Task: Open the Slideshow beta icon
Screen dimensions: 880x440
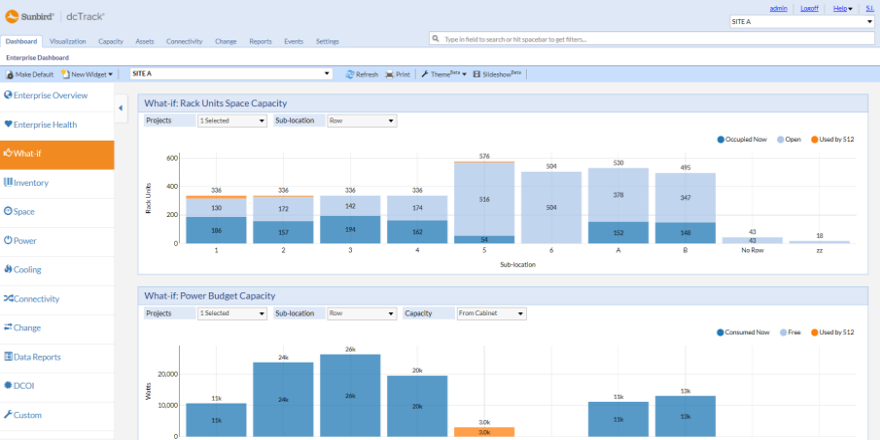Action: (476, 74)
